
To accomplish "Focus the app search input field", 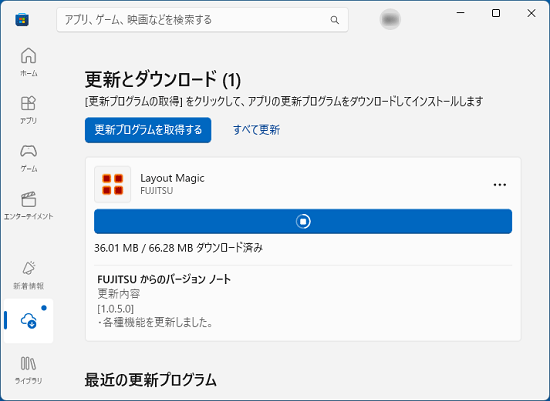I will 202,20.
